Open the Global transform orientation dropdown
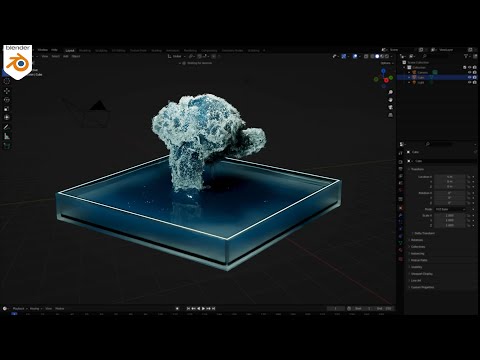This screenshot has width=480, height=360. [176, 56]
